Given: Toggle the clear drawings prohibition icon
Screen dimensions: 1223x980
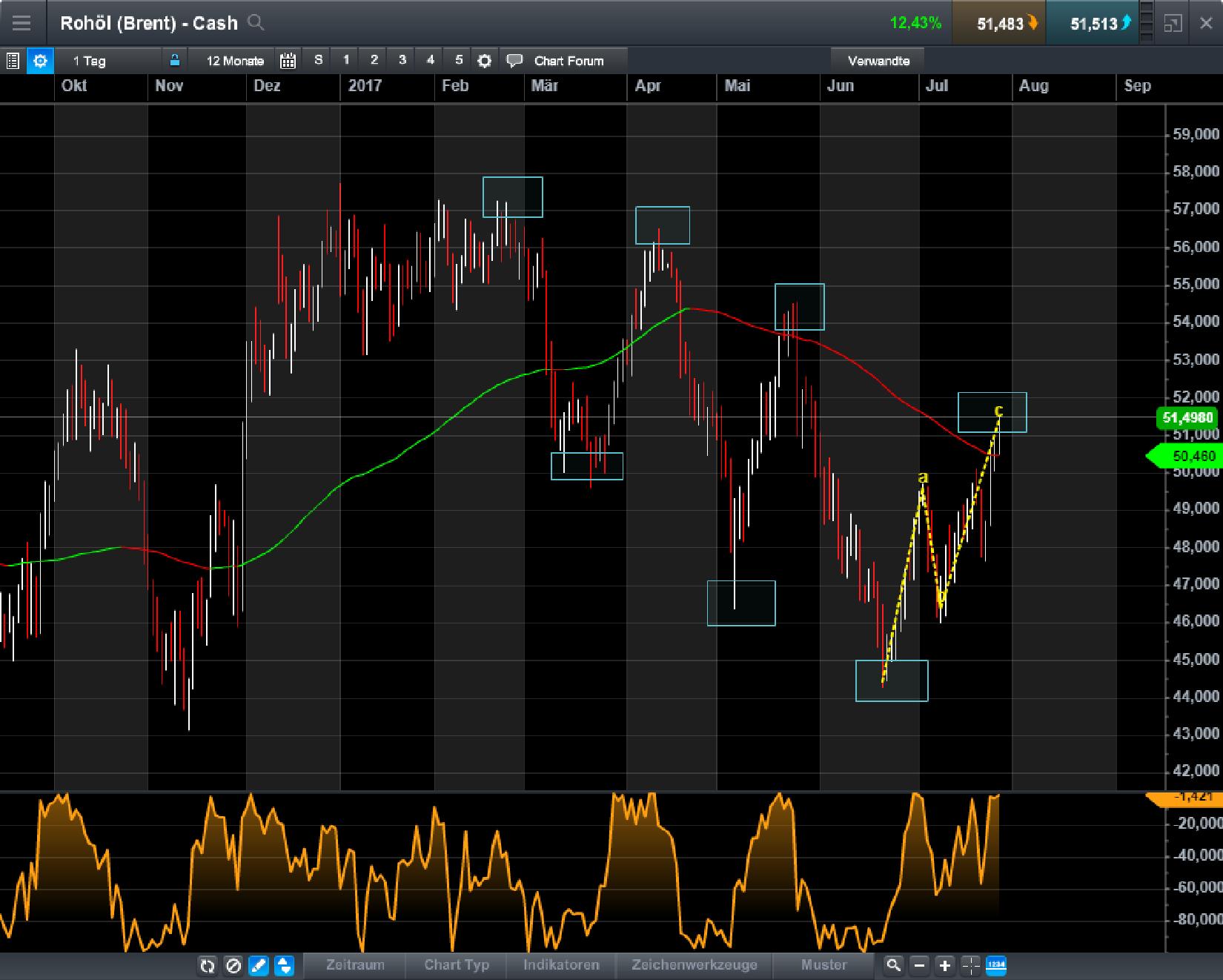Looking at the screenshot, I should point(233,966).
